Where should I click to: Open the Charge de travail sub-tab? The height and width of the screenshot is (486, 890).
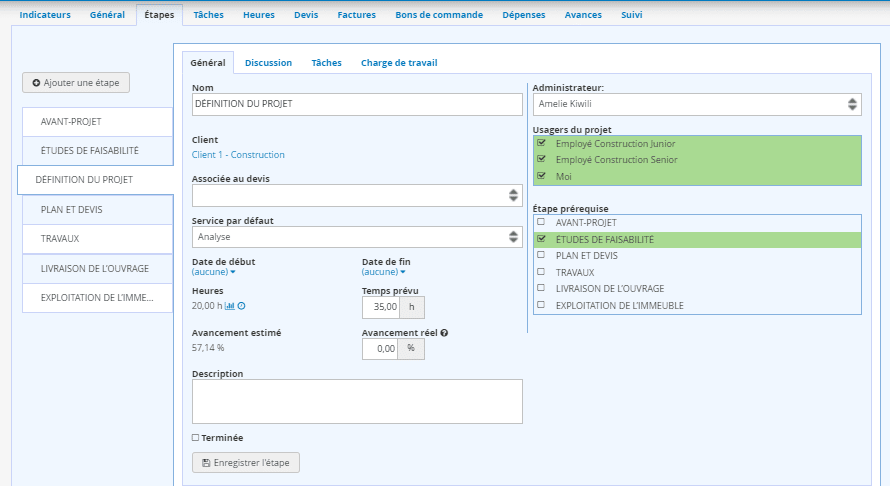pos(399,63)
